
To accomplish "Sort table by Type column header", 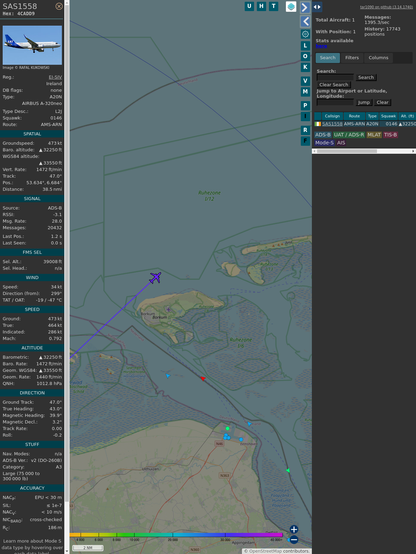I will click(372, 116).
